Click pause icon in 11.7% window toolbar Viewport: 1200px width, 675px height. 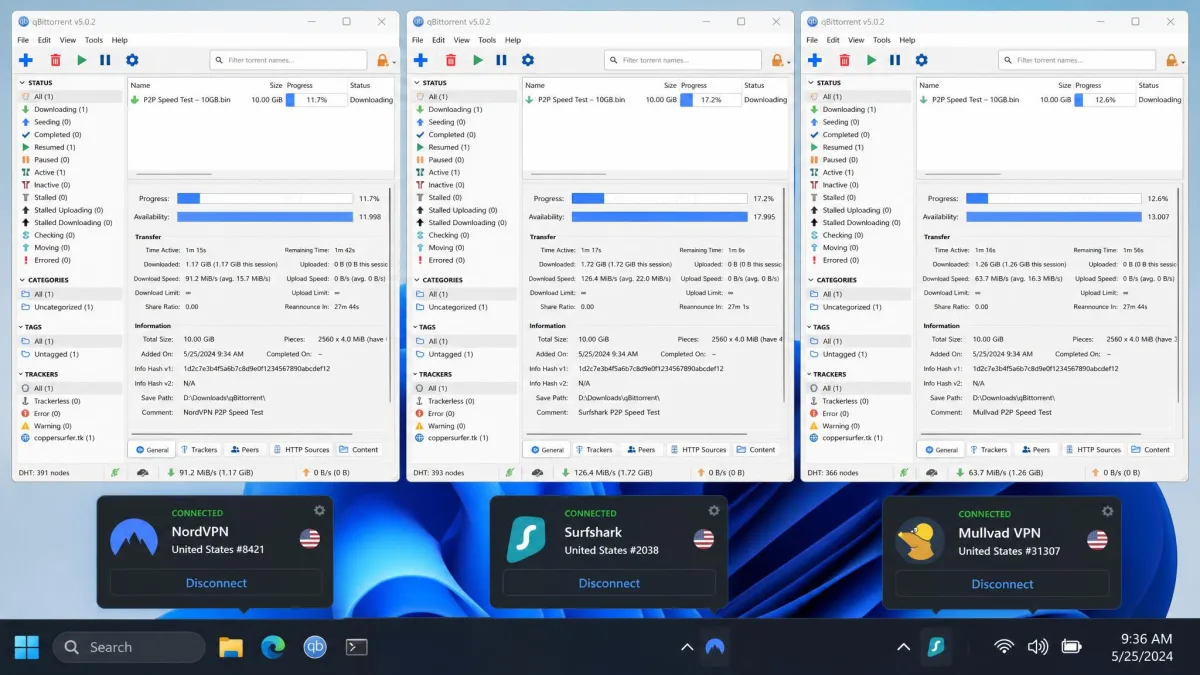(x=106, y=60)
